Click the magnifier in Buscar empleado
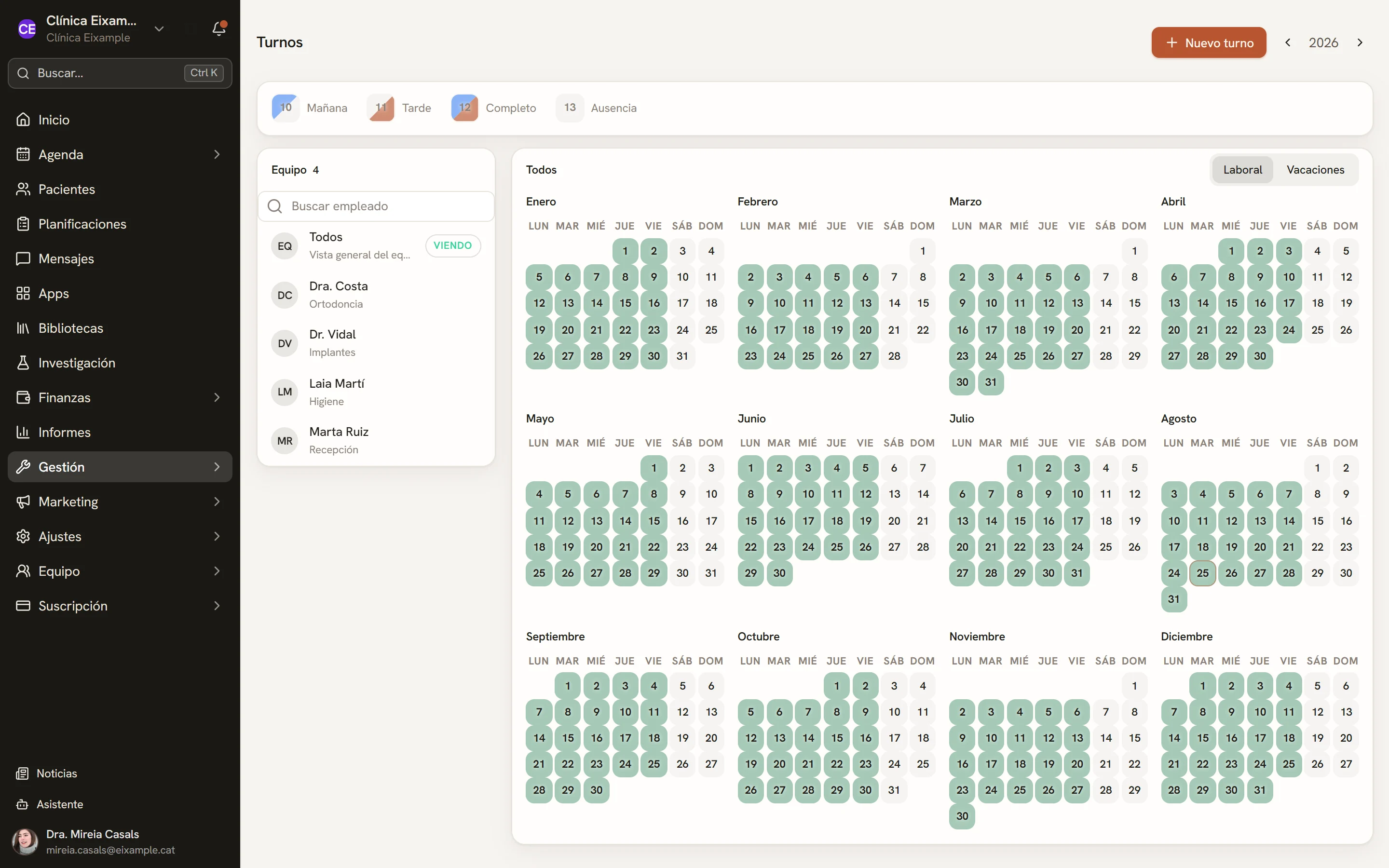Viewport: 1389px width, 868px height. click(x=275, y=206)
